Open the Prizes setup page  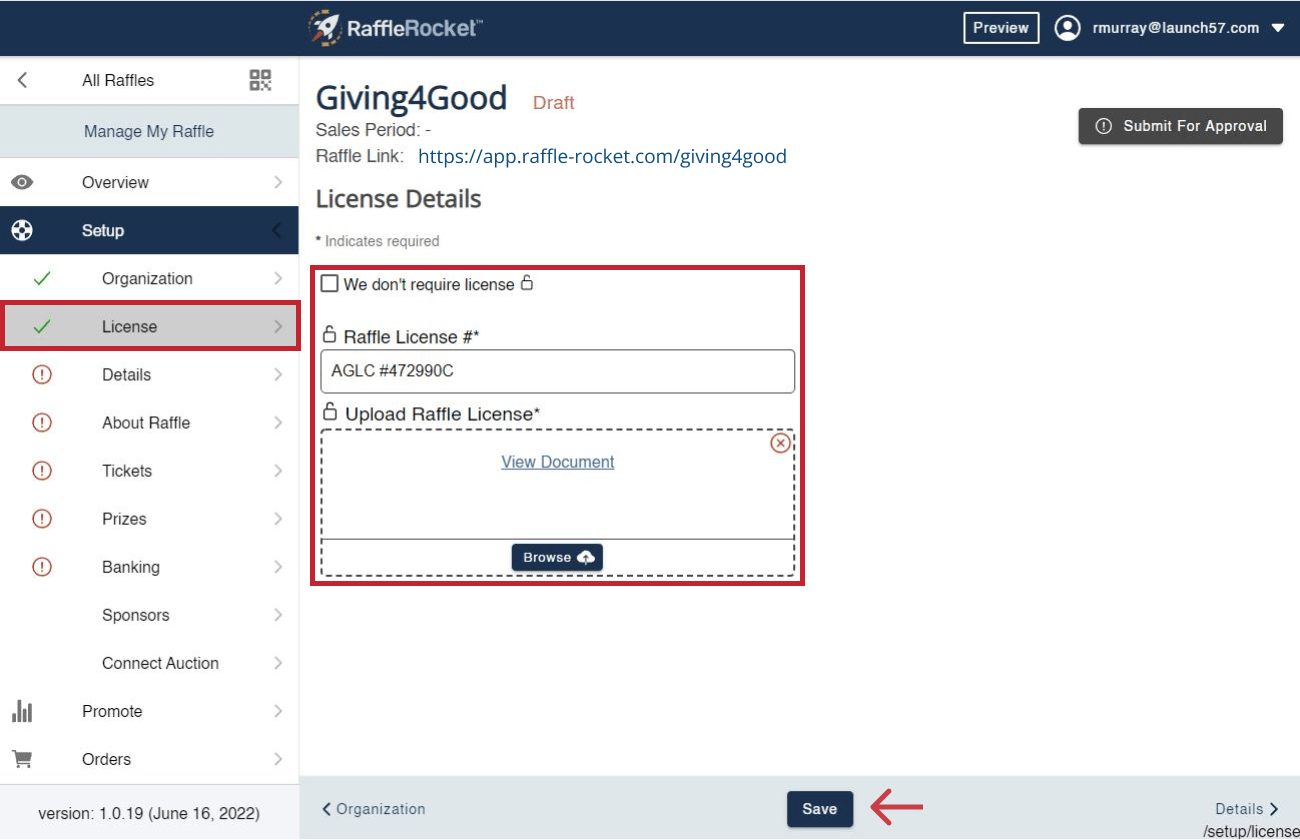click(x=149, y=518)
